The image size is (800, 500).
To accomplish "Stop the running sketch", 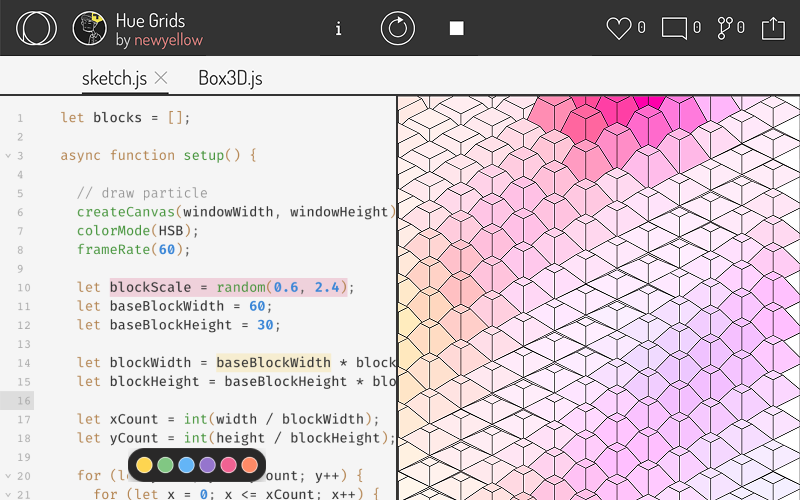I will coord(456,28).
